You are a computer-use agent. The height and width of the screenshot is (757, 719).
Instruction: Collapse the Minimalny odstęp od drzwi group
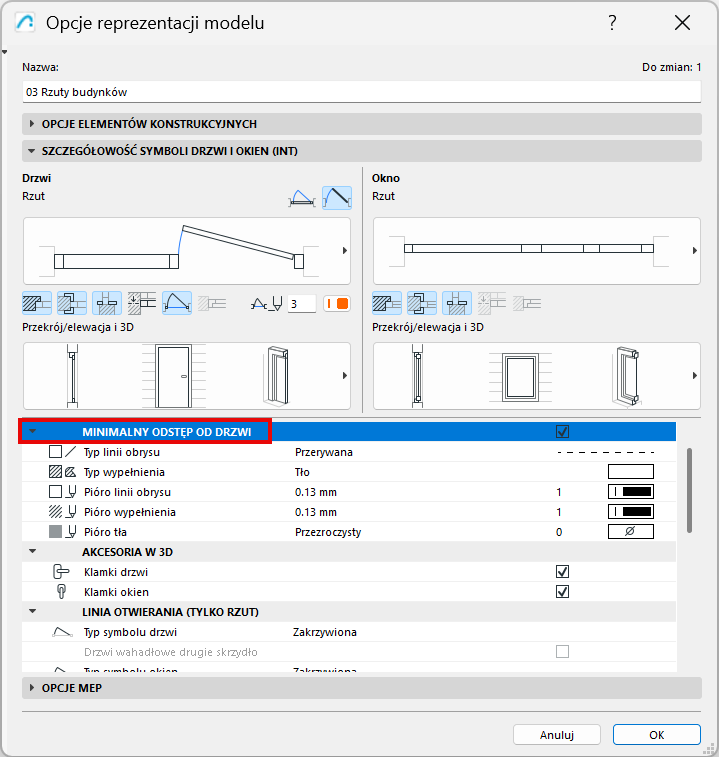click(x=32, y=431)
